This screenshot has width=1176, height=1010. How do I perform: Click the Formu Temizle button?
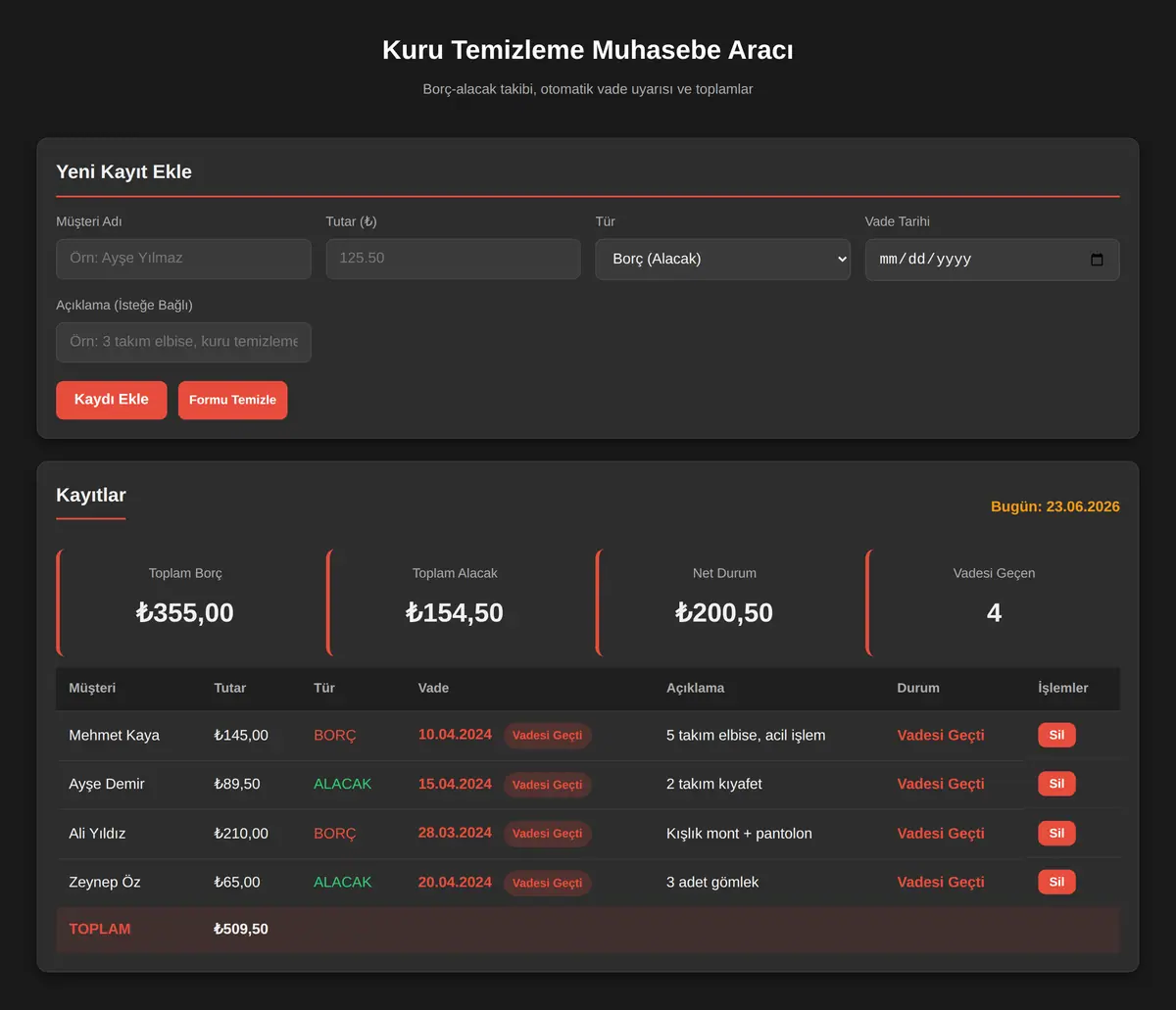(x=232, y=400)
